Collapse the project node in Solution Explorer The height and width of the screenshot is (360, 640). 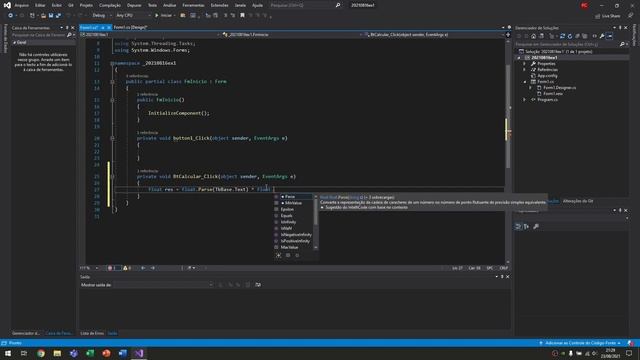519,58
